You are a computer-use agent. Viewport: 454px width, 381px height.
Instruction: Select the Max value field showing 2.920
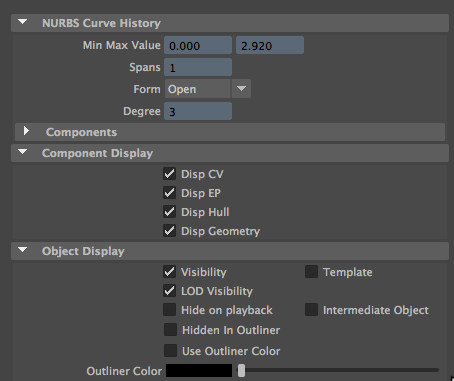[270, 45]
